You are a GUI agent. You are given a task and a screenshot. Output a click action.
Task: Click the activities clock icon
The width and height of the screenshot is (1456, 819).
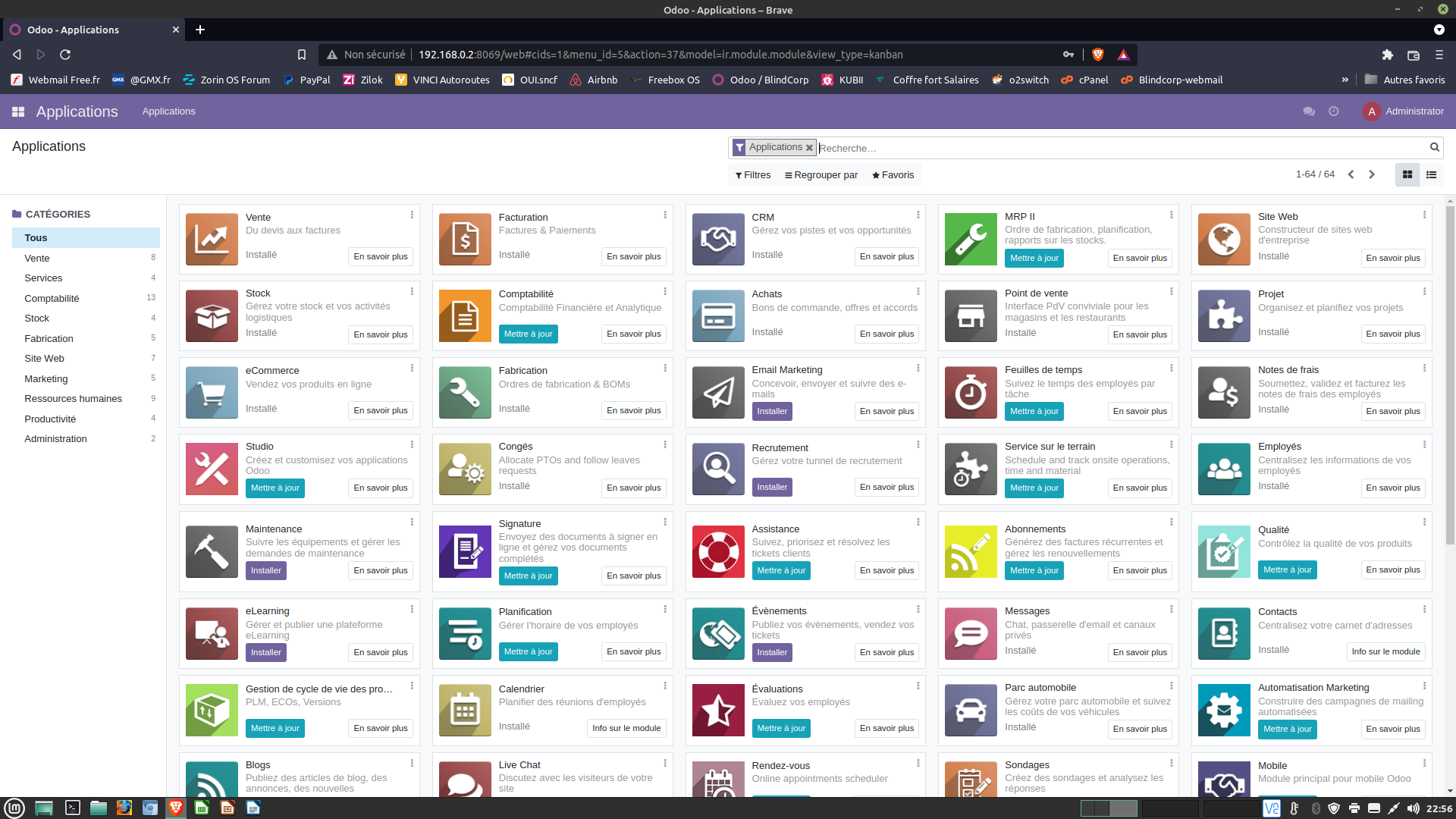1333,111
